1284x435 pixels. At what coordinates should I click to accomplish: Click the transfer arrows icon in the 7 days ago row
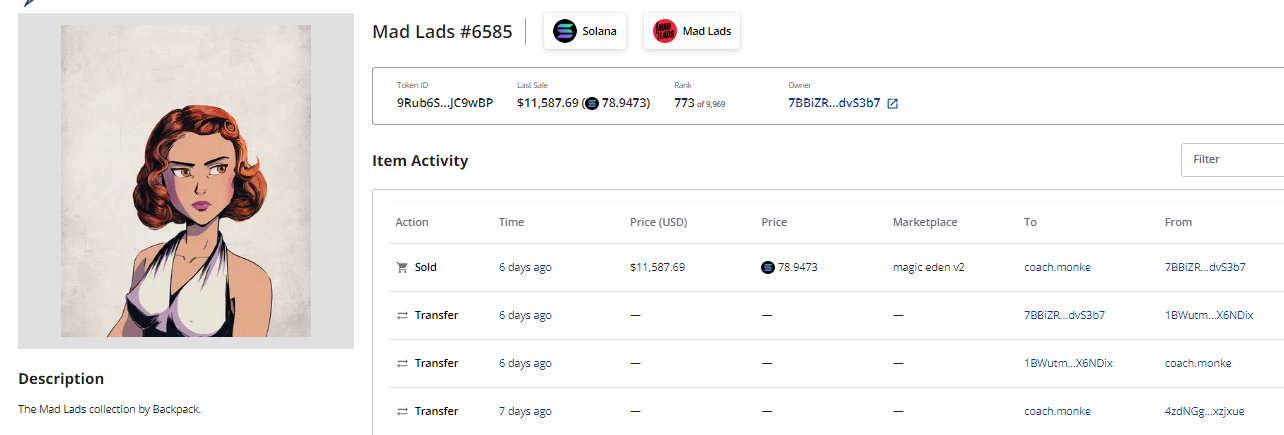402,411
